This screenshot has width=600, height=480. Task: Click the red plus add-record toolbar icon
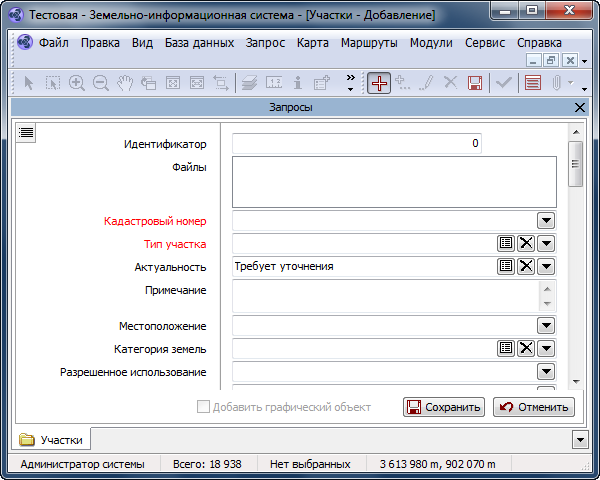click(x=379, y=83)
